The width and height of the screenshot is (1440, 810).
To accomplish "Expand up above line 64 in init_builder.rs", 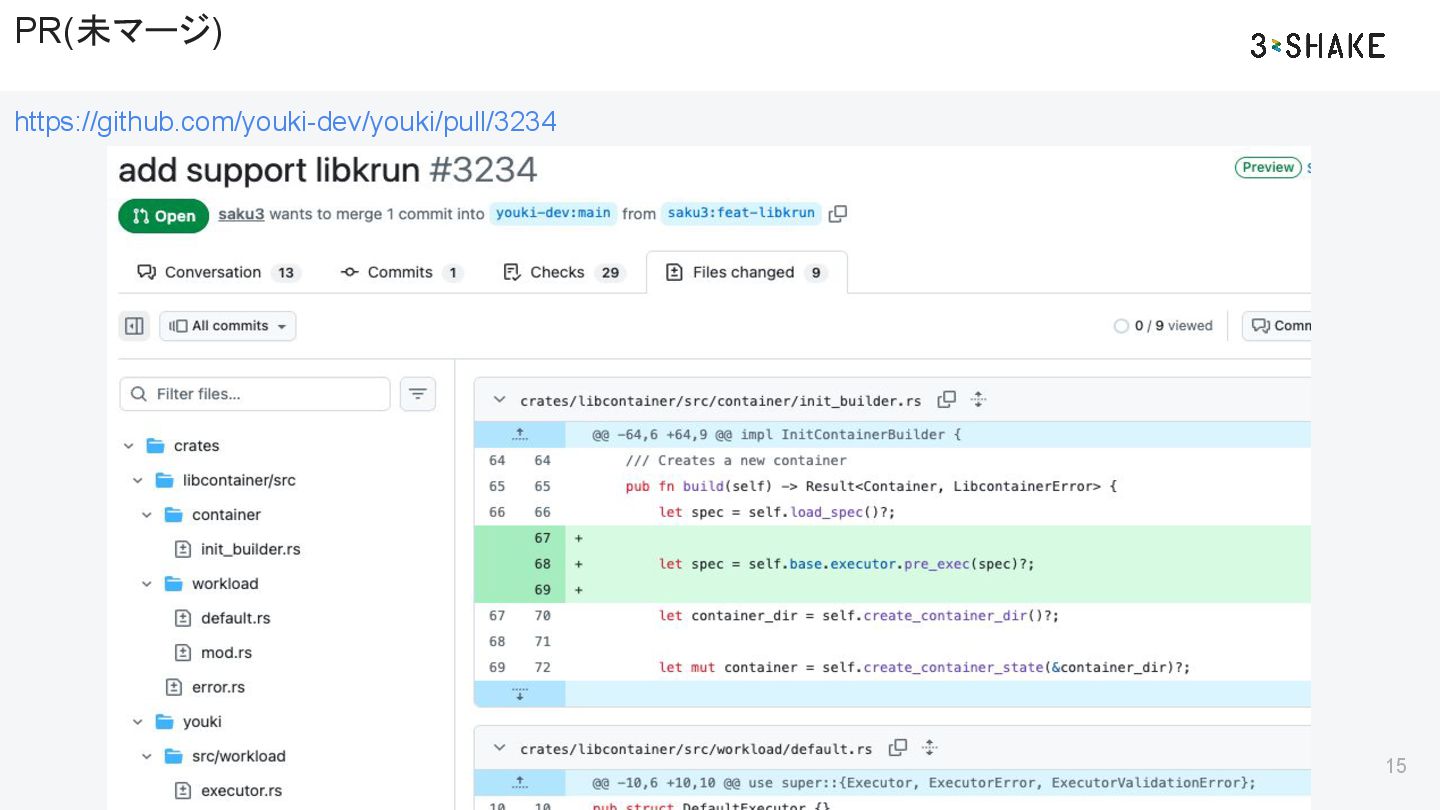I will 520,435.
